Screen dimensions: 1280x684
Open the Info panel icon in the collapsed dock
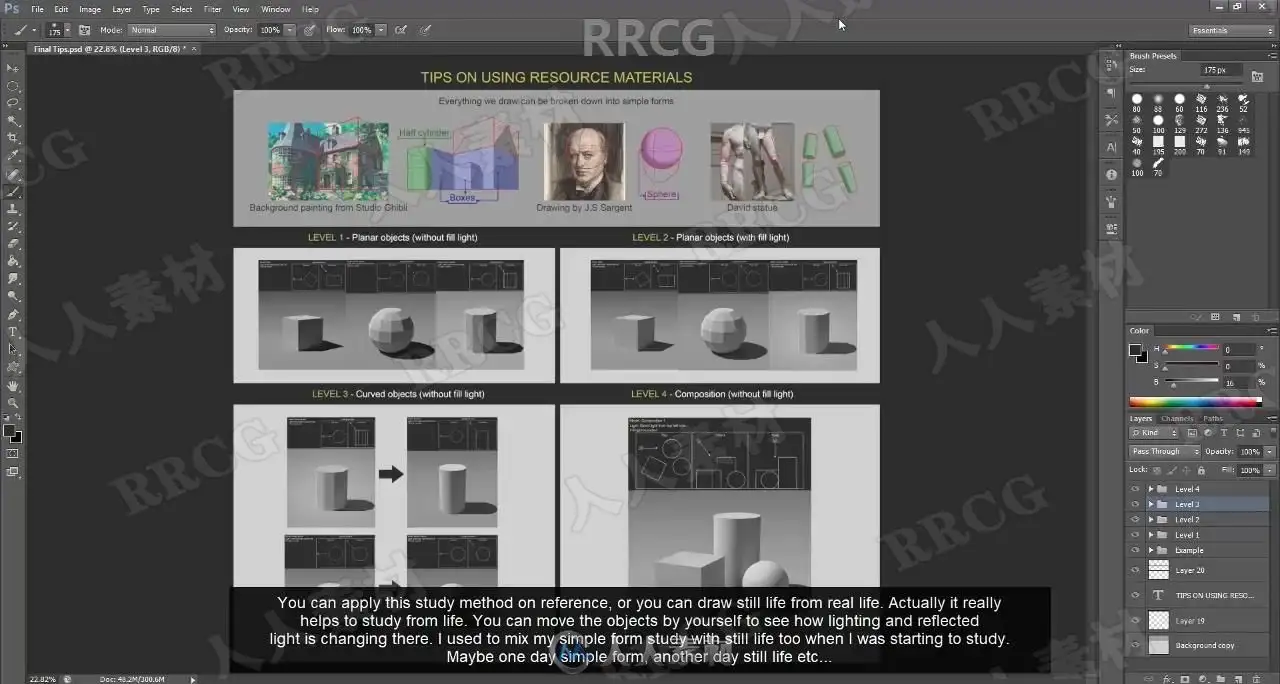1111,174
